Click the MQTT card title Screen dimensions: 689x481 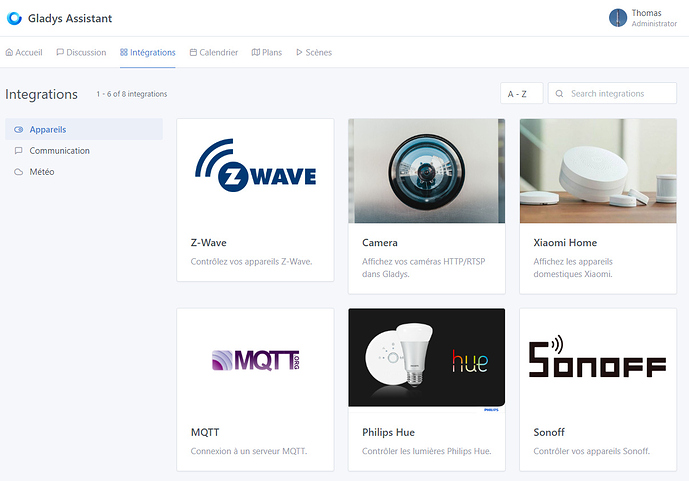click(205, 432)
